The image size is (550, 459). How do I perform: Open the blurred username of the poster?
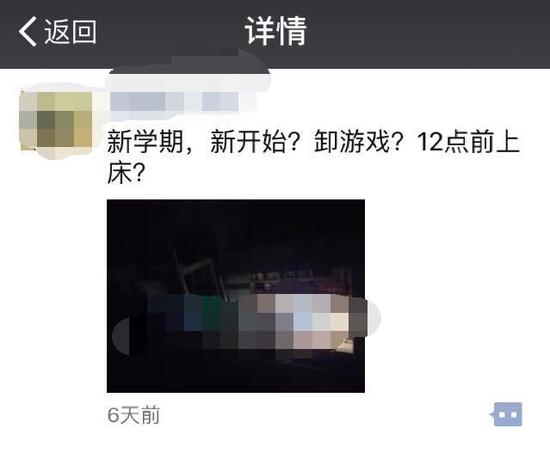click(174, 101)
